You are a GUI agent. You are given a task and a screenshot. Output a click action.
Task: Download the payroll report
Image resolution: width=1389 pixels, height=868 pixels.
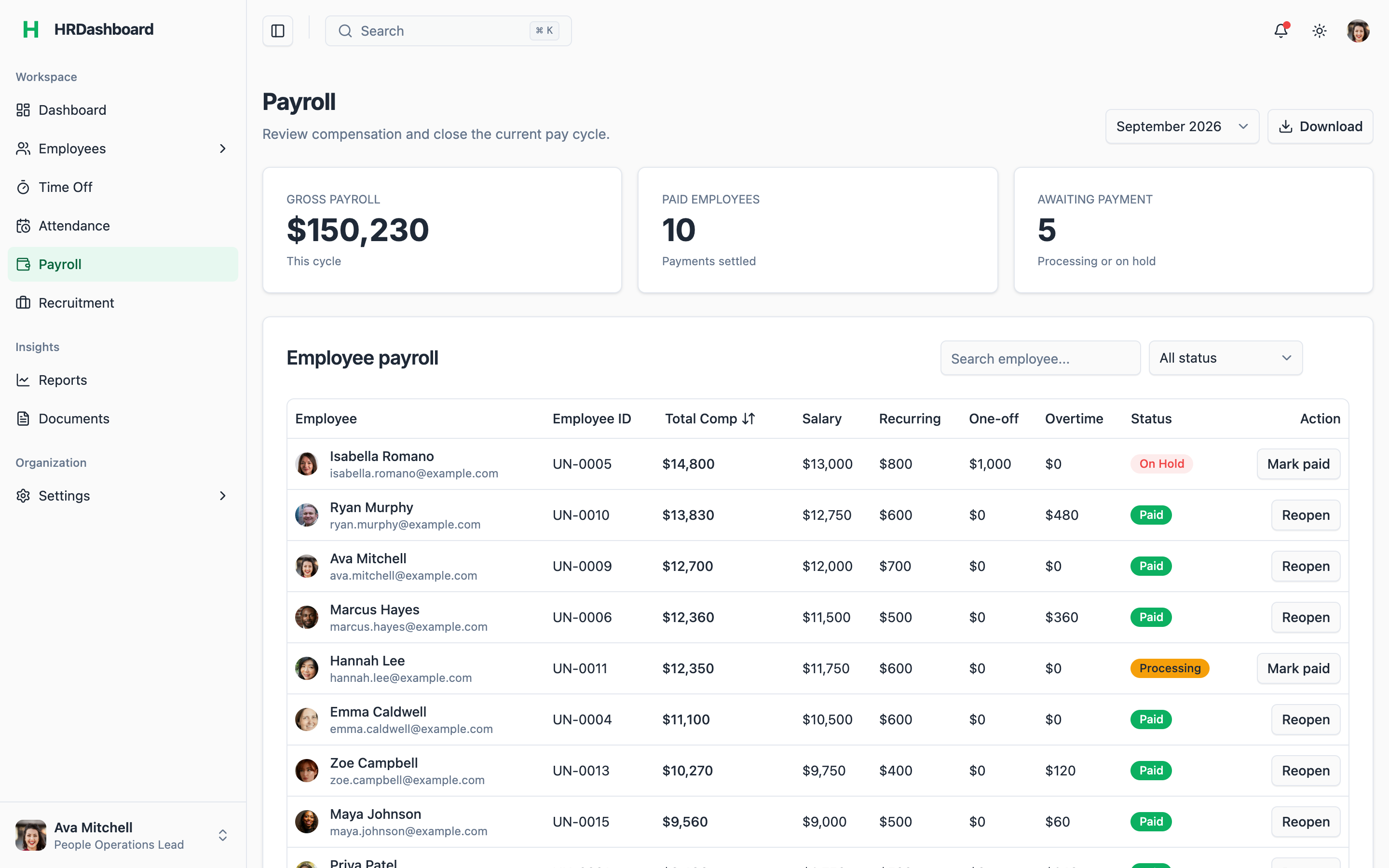1320,126
